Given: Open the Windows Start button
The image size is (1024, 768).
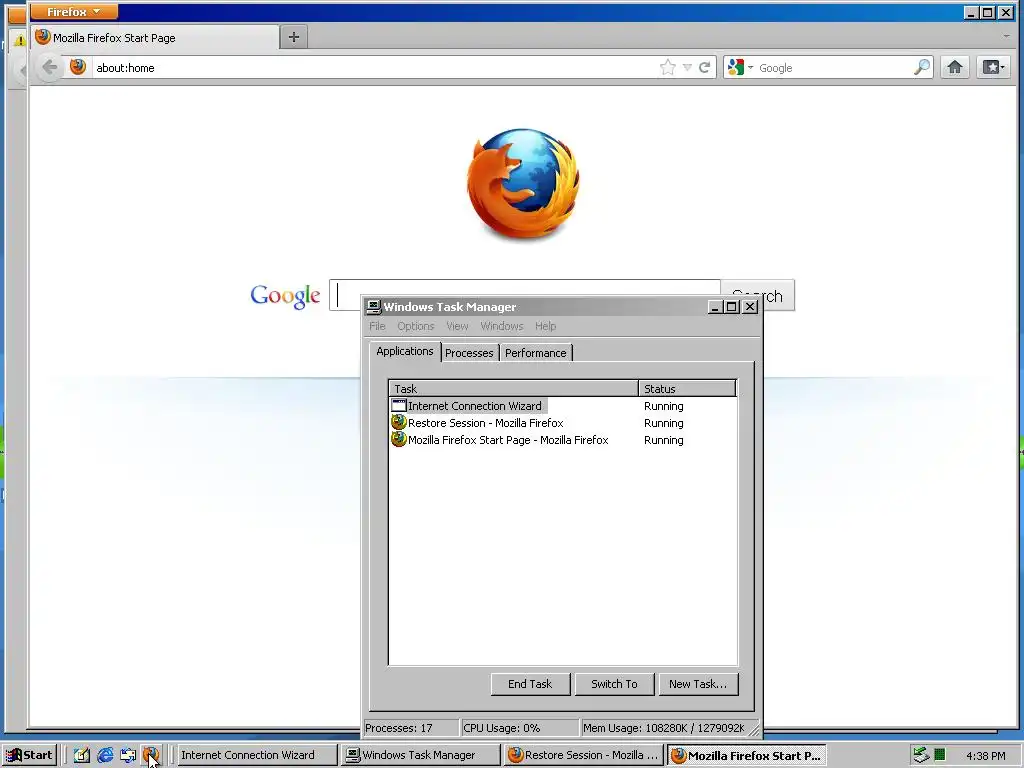Looking at the screenshot, I should 30,755.
